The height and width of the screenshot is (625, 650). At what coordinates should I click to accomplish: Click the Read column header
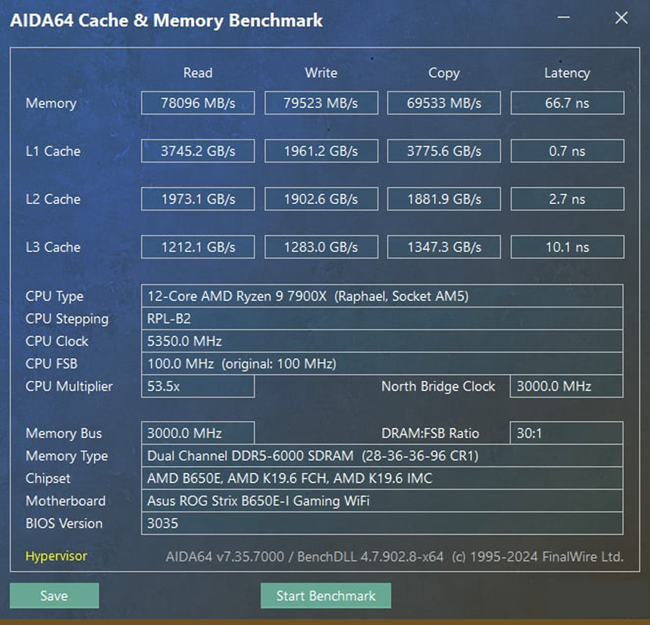[198, 73]
